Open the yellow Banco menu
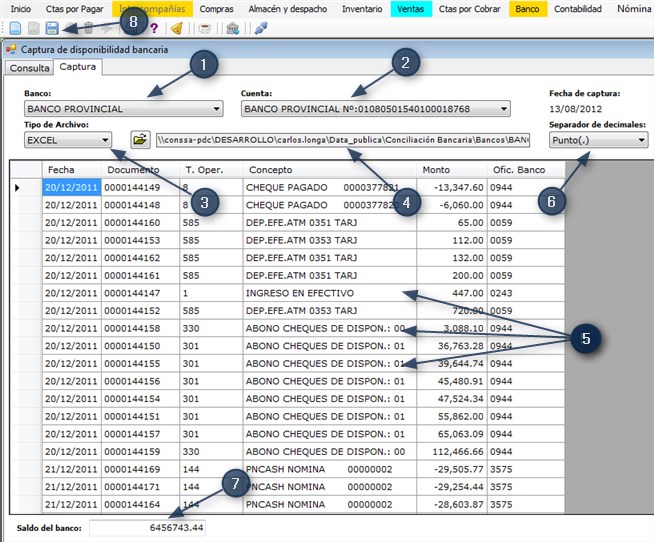The height and width of the screenshot is (542, 654). tap(527, 9)
